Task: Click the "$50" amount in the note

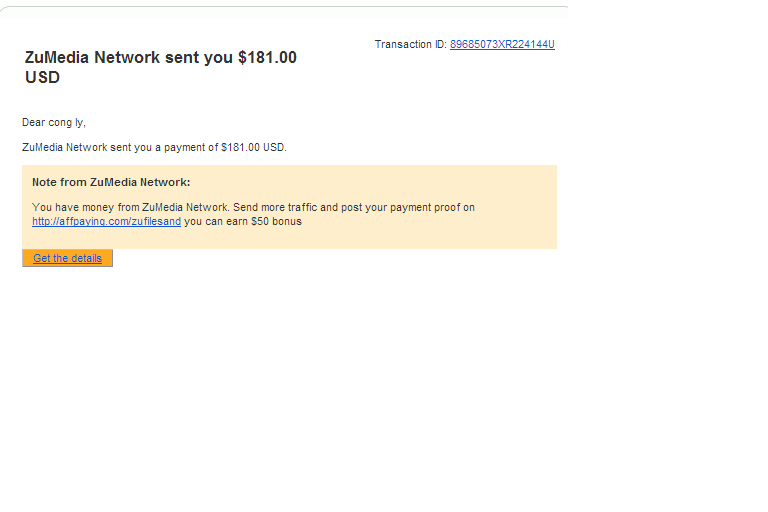Action: tap(260, 221)
